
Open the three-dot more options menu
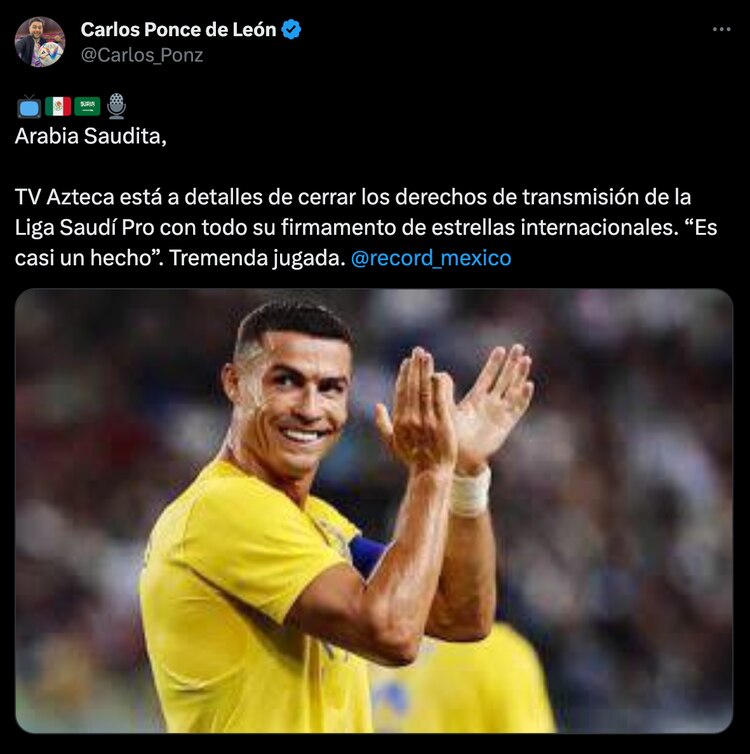pyautogui.click(x=722, y=29)
